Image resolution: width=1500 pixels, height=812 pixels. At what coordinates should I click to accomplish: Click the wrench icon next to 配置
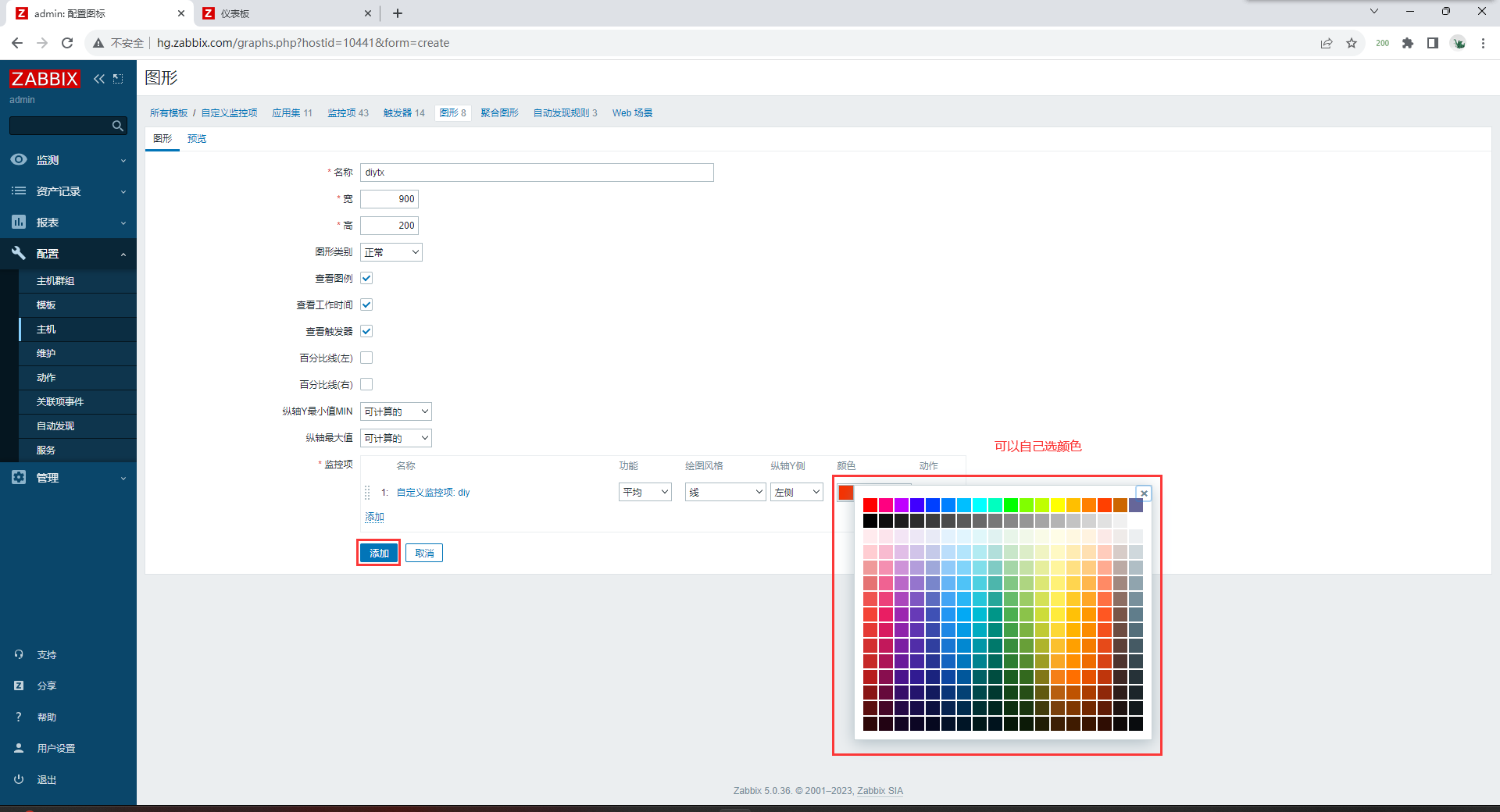[x=19, y=253]
